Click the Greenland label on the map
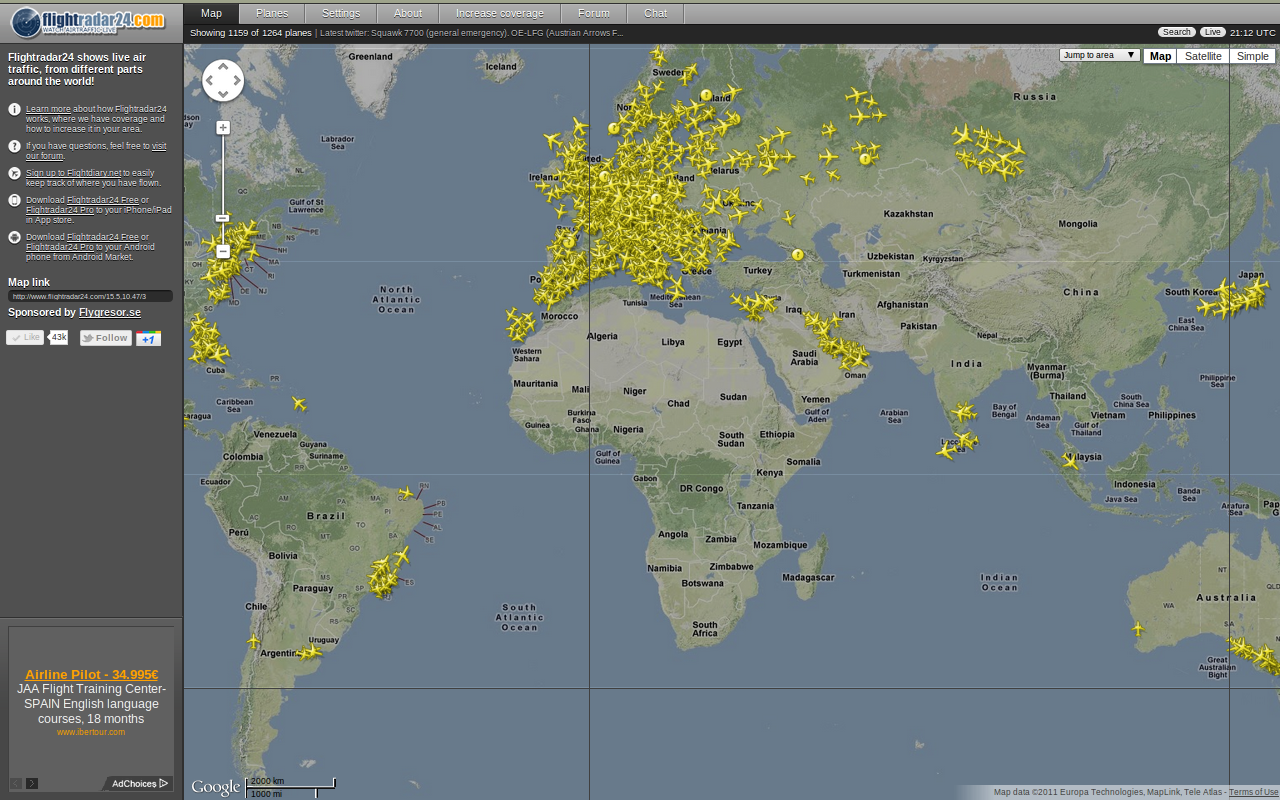The width and height of the screenshot is (1280, 800). click(370, 57)
